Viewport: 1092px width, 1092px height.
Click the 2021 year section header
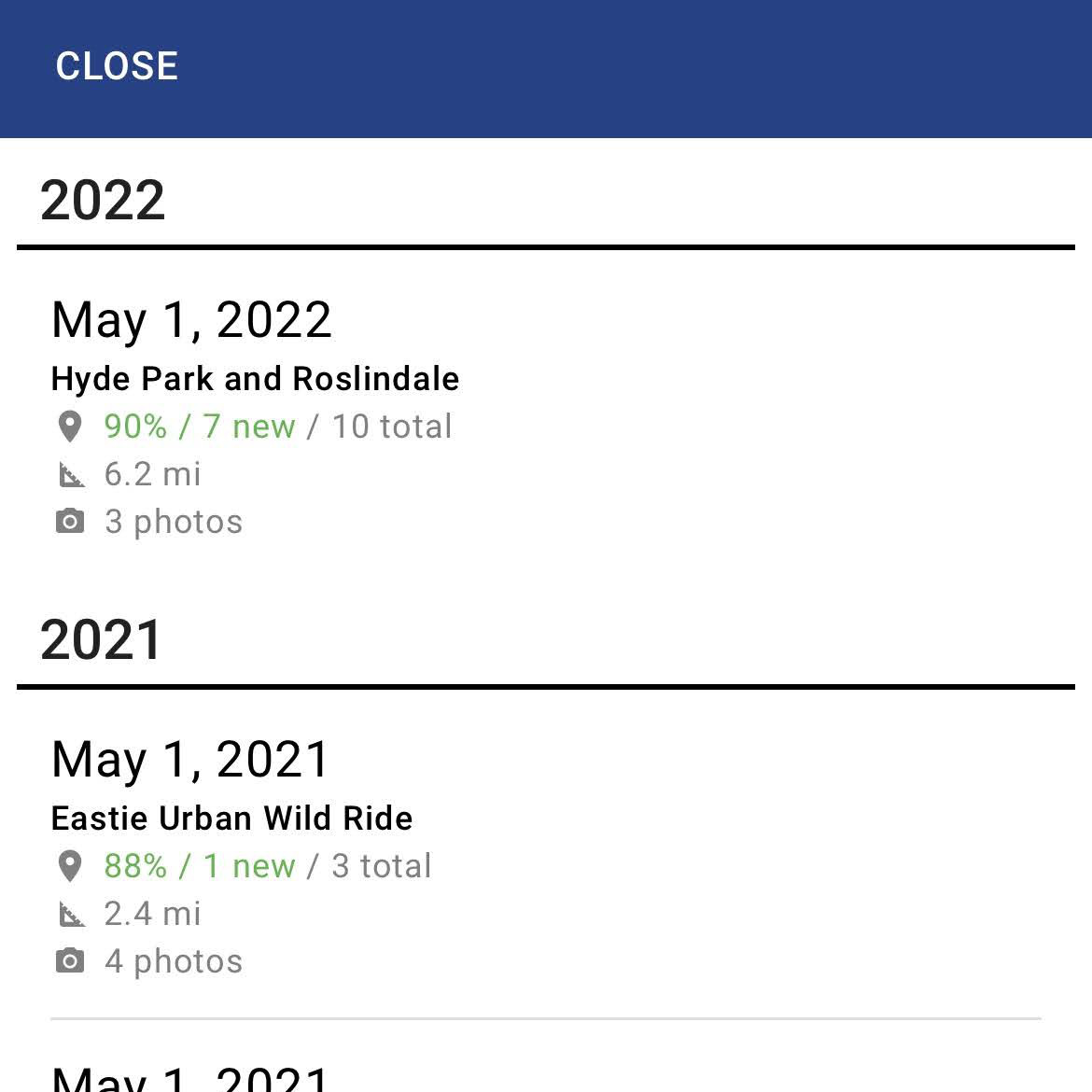(102, 640)
